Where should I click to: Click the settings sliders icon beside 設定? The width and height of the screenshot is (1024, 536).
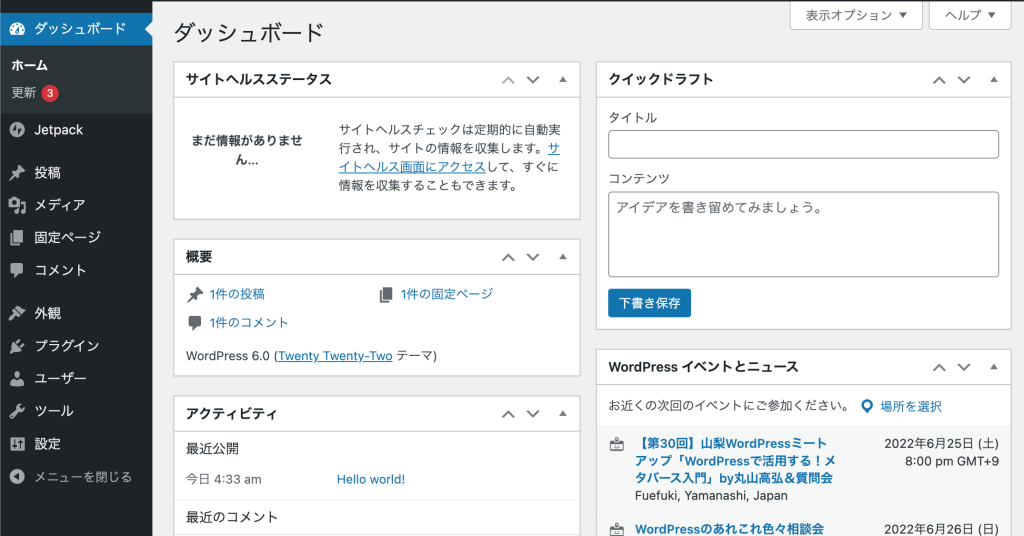tap(18, 444)
